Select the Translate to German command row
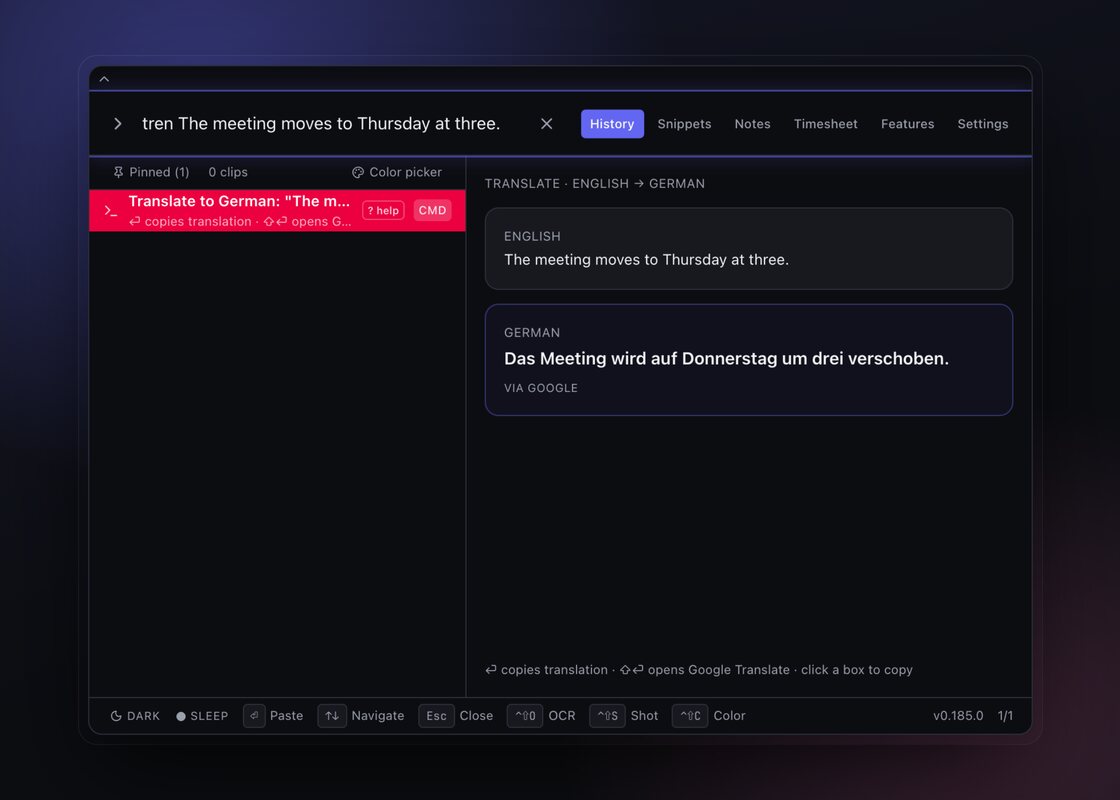Image resolution: width=1120 pixels, height=800 pixels. pos(277,211)
